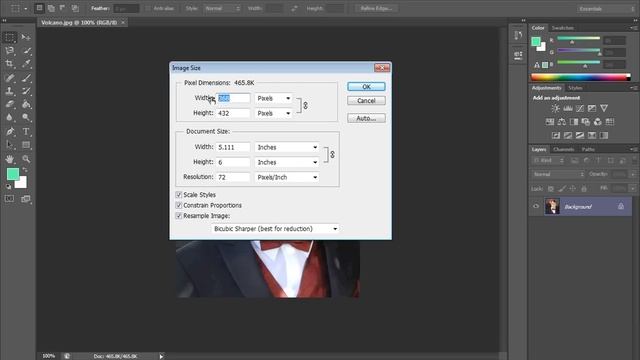Screen dimensions: 640x360
Task: Select the Adjustments tab
Action: click(547, 88)
